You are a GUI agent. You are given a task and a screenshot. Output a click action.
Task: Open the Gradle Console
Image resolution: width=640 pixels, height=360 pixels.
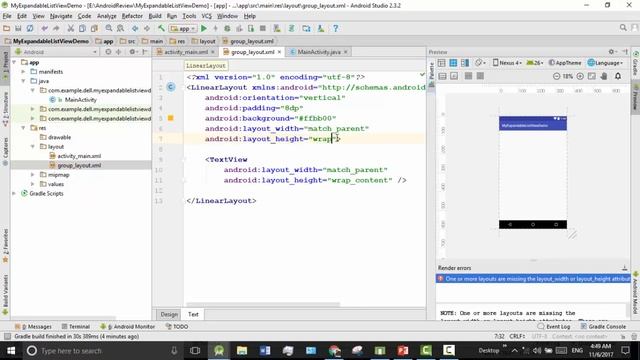(603, 327)
